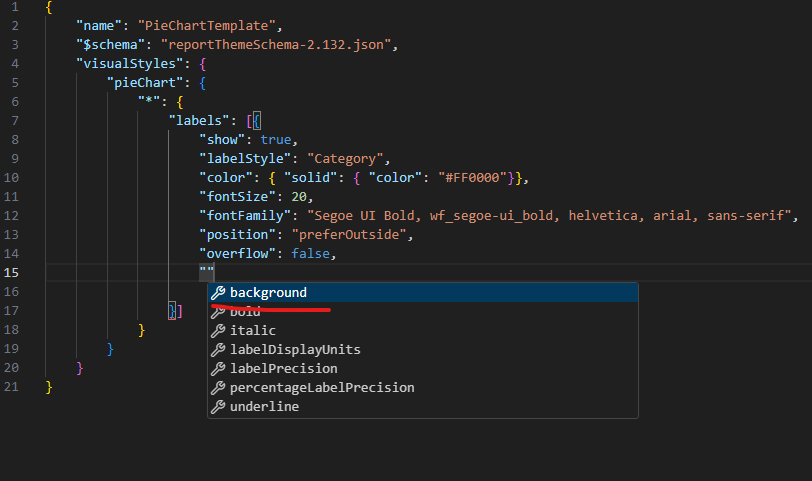Choose percentageLabelPrecision suggestion
This screenshot has width=812, height=481.
coord(423,388)
